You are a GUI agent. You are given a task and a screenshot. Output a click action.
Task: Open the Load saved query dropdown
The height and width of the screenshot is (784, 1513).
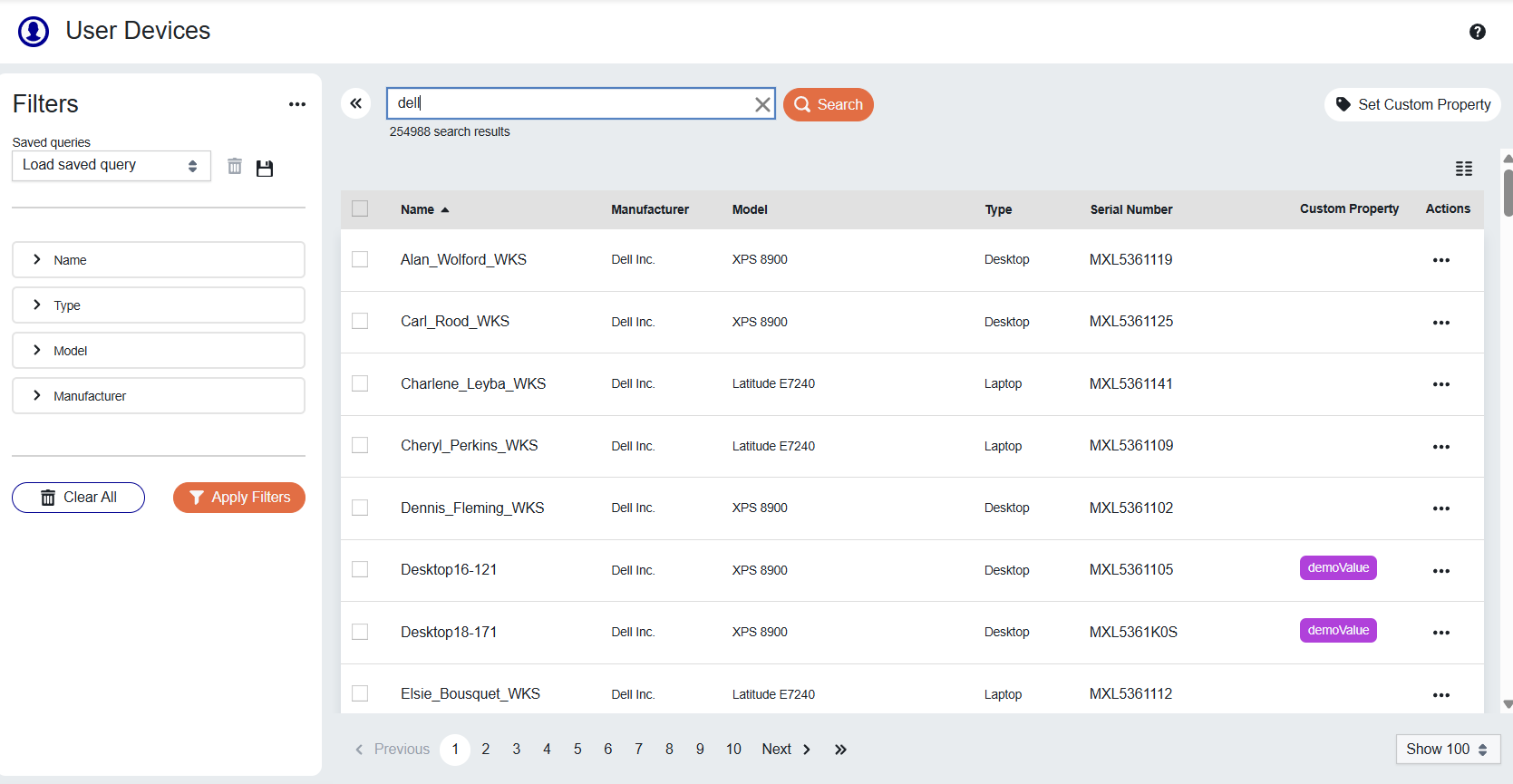point(111,166)
